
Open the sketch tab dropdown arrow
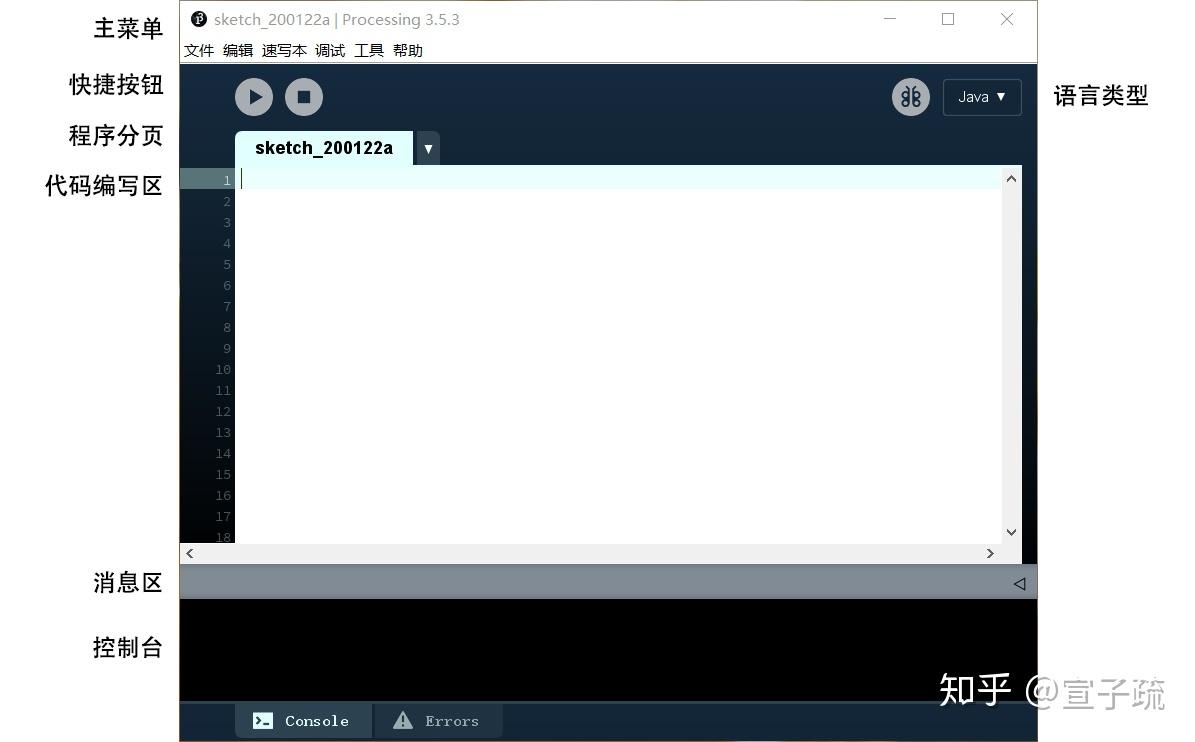tap(428, 148)
